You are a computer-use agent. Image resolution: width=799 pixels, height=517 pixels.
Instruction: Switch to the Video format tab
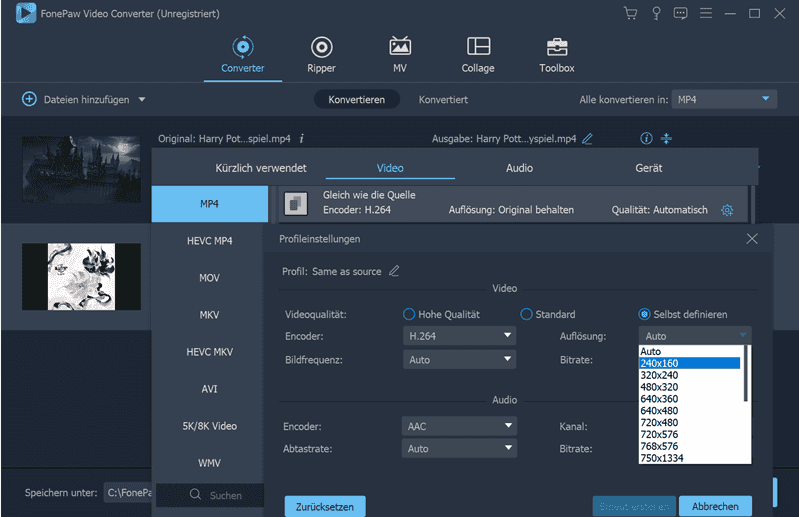pos(390,168)
